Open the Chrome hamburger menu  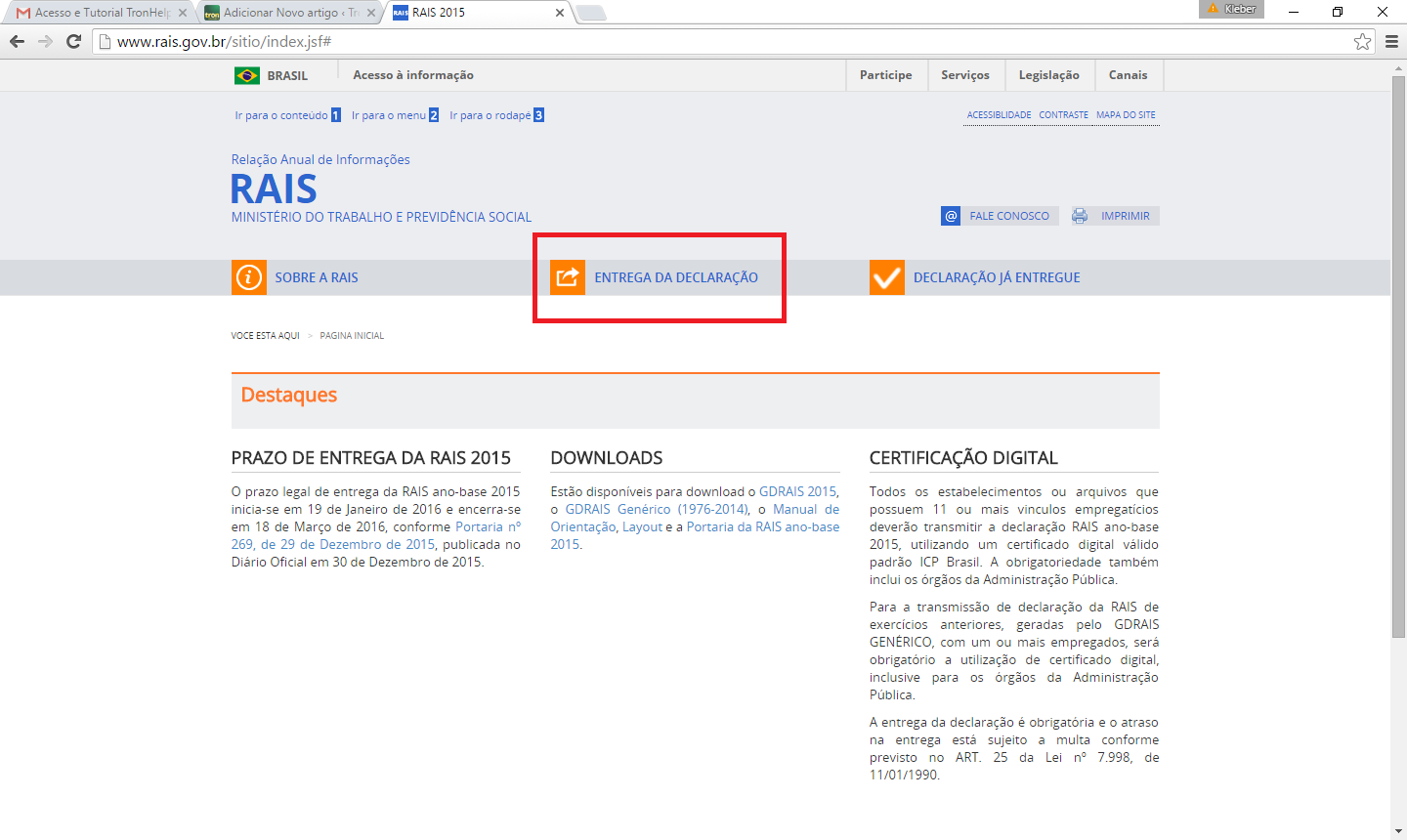click(1391, 41)
